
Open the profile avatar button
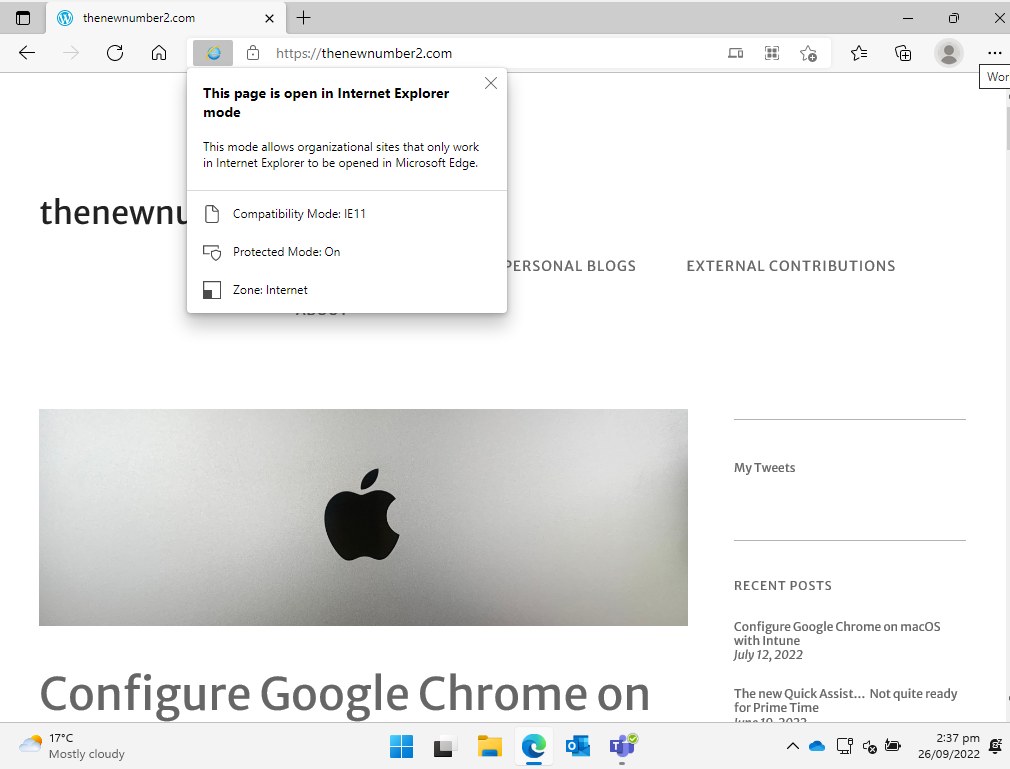tap(948, 53)
